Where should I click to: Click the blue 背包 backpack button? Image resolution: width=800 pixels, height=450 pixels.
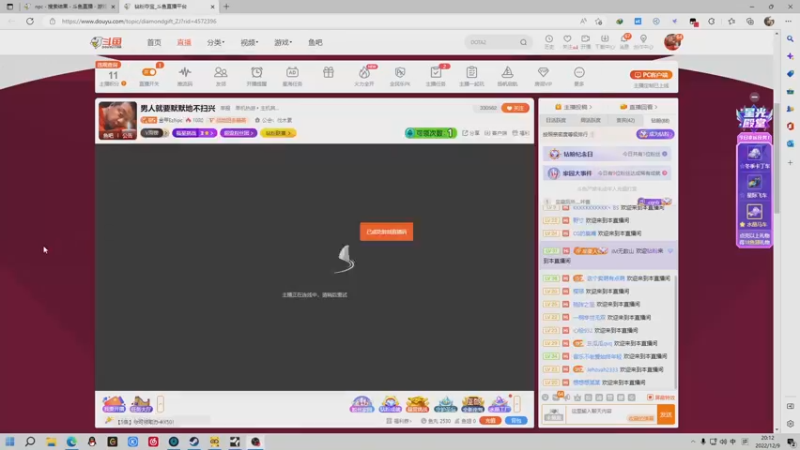pyautogui.click(x=516, y=421)
